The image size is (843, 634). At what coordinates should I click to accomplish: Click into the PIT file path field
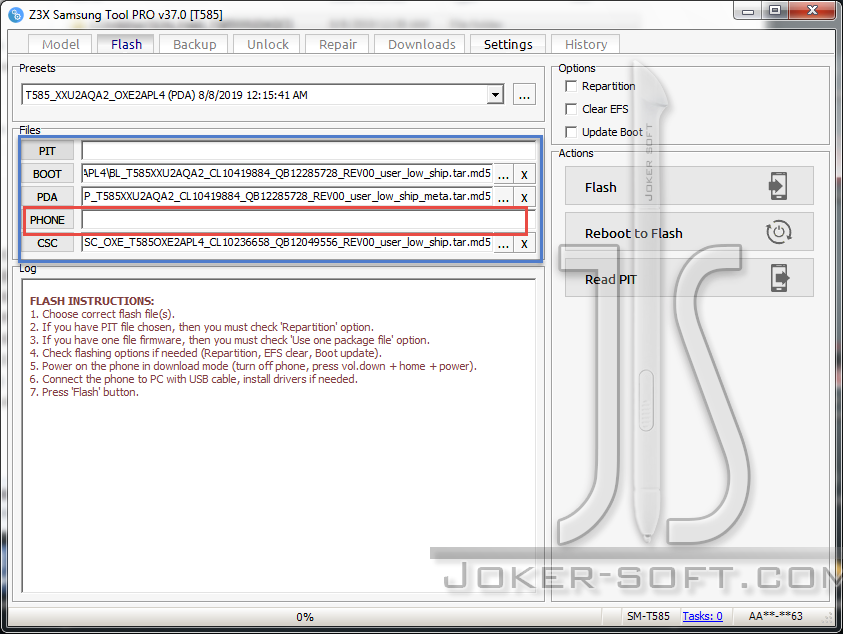[x=309, y=151]
